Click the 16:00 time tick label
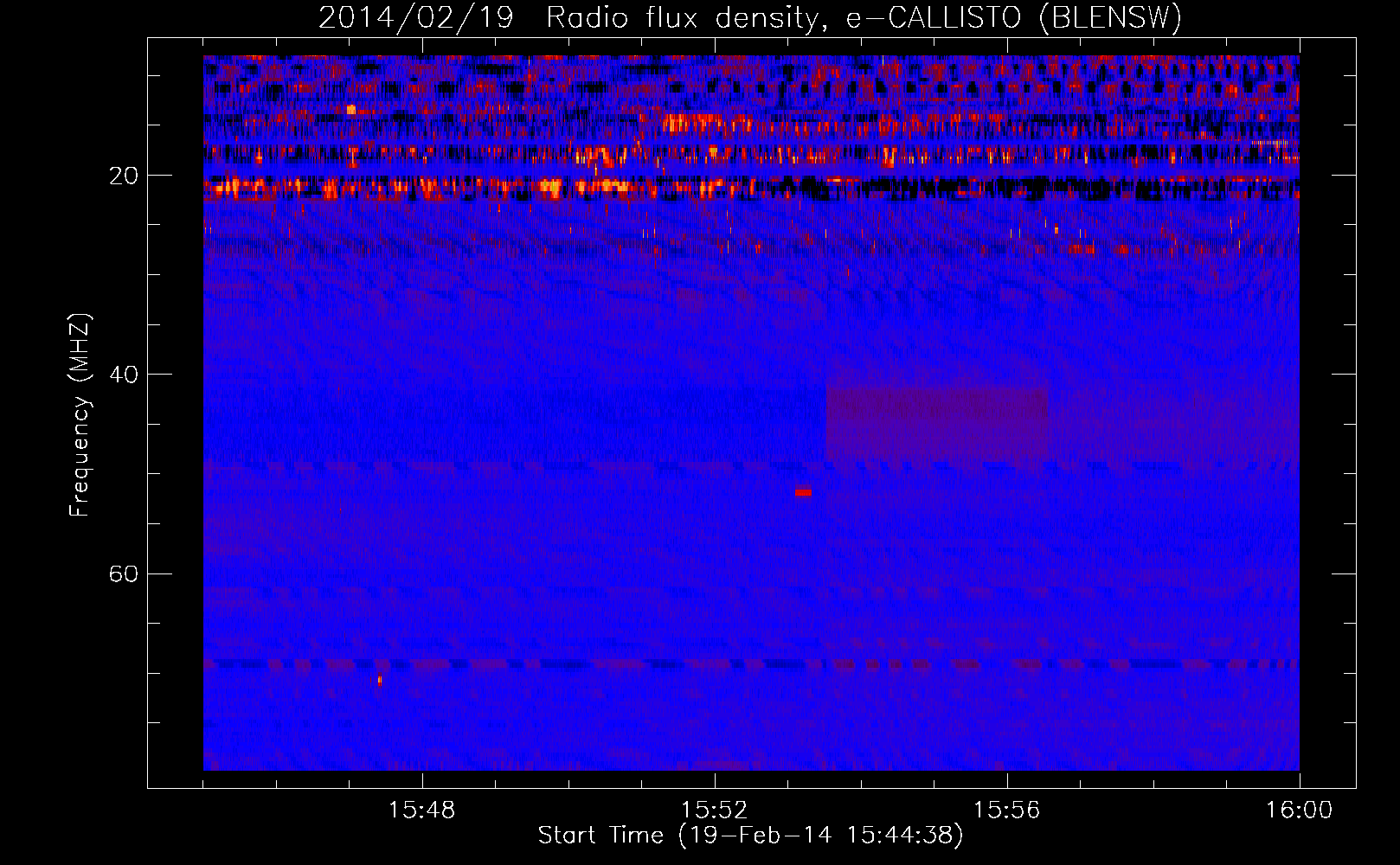The width and height of the screenshot is (1400, 865). click(1299, 811)
